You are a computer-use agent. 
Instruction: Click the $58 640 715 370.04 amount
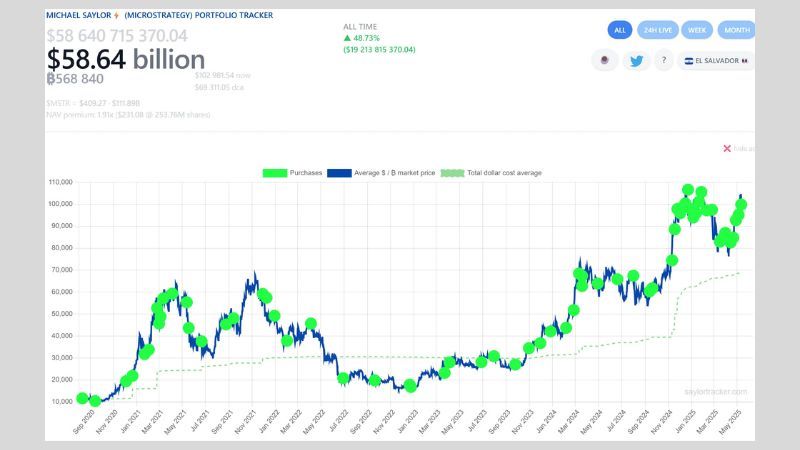(x=117, y=36)
